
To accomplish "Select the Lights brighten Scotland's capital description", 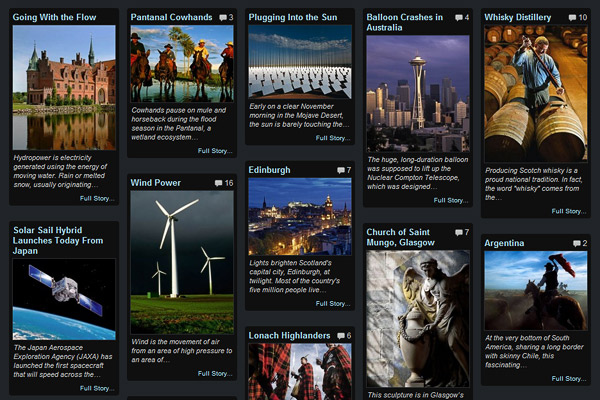I will 294,276.
